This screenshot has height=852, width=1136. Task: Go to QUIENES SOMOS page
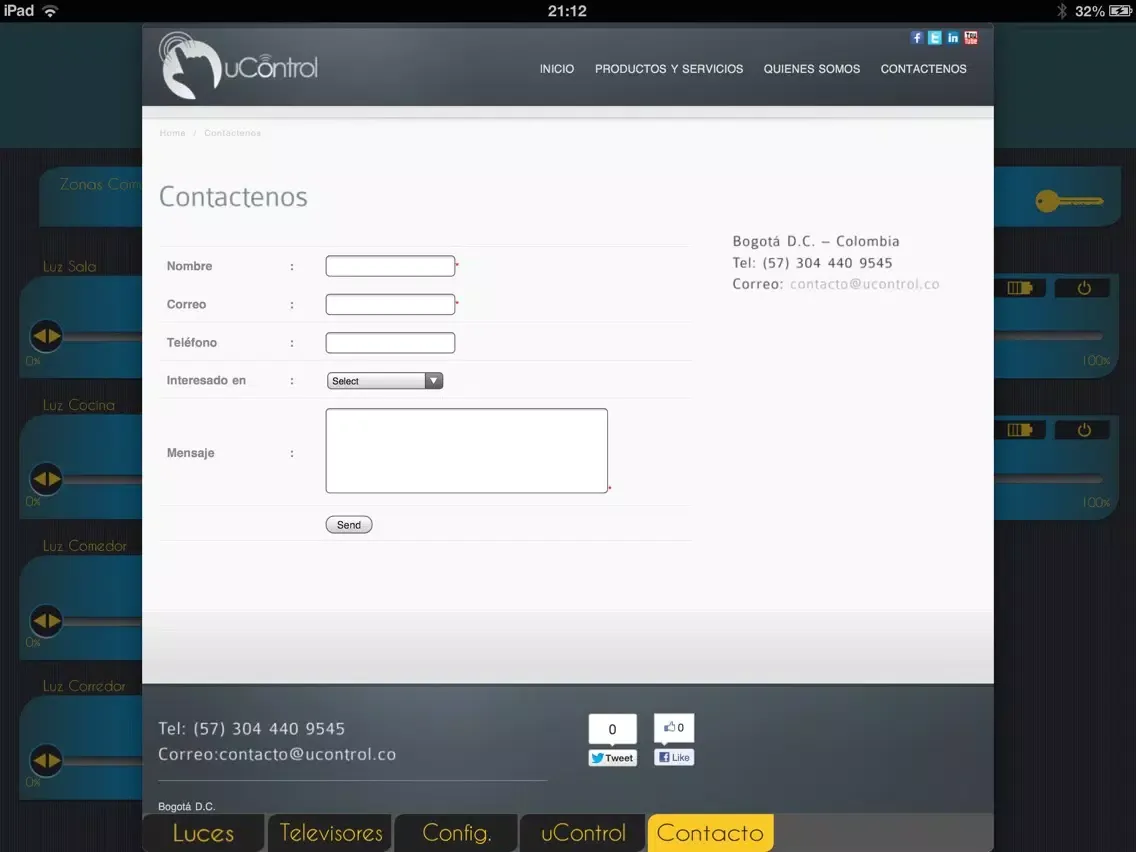(811, 69)
